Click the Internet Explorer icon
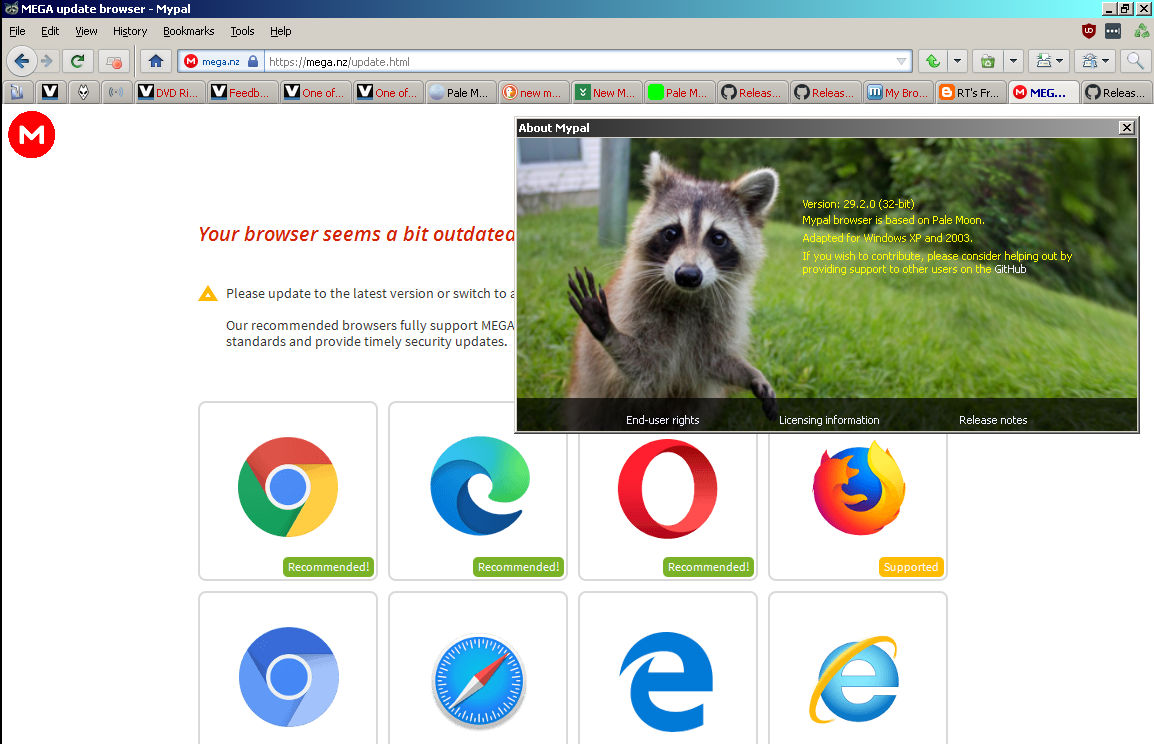Viewport: 1154px width, 744px height. [855, 679]
